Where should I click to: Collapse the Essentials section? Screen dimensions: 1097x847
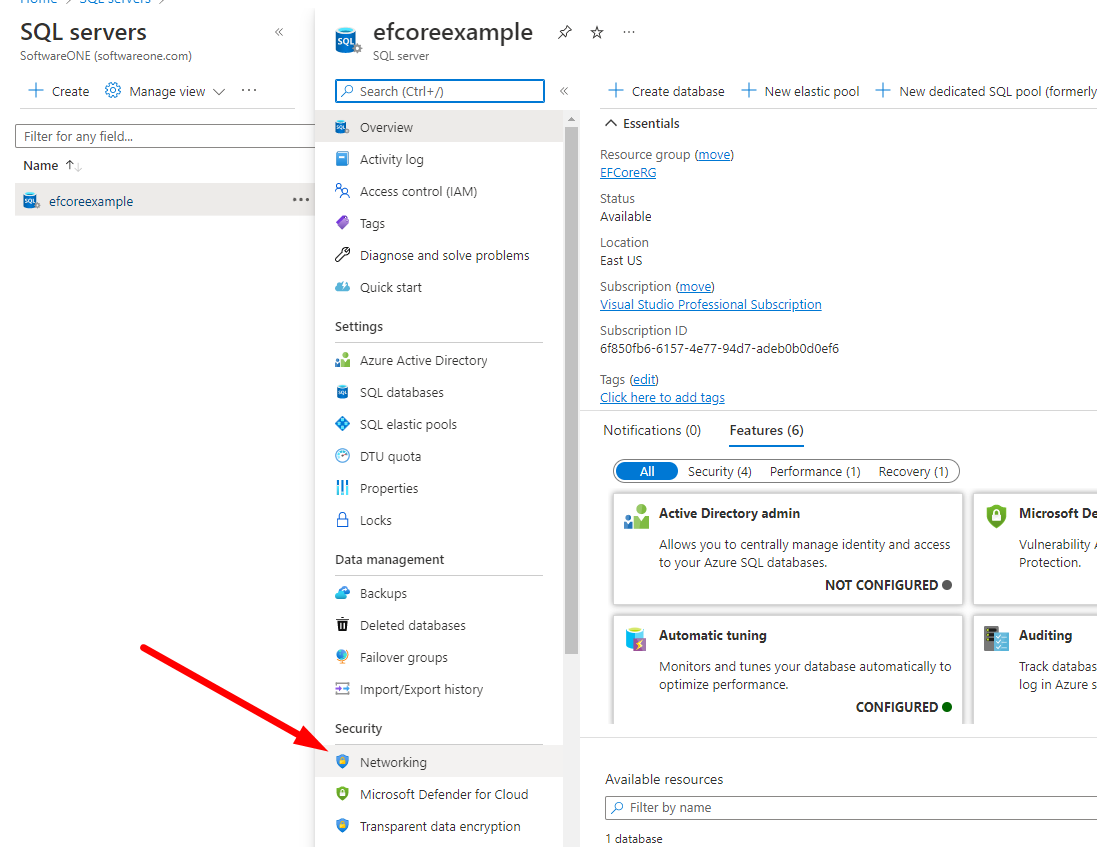coord(611,123)
